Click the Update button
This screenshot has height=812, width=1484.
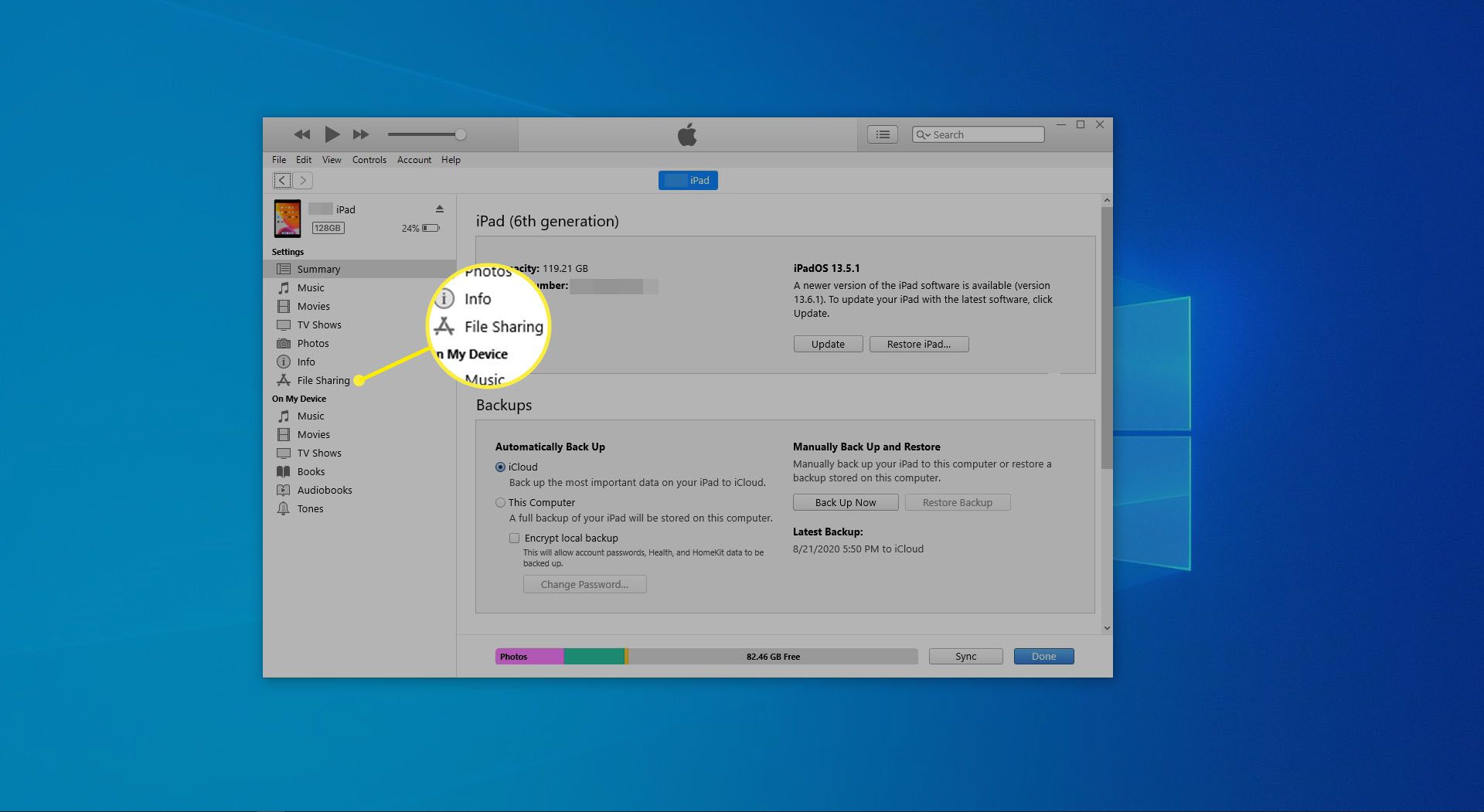pos(828,344)
